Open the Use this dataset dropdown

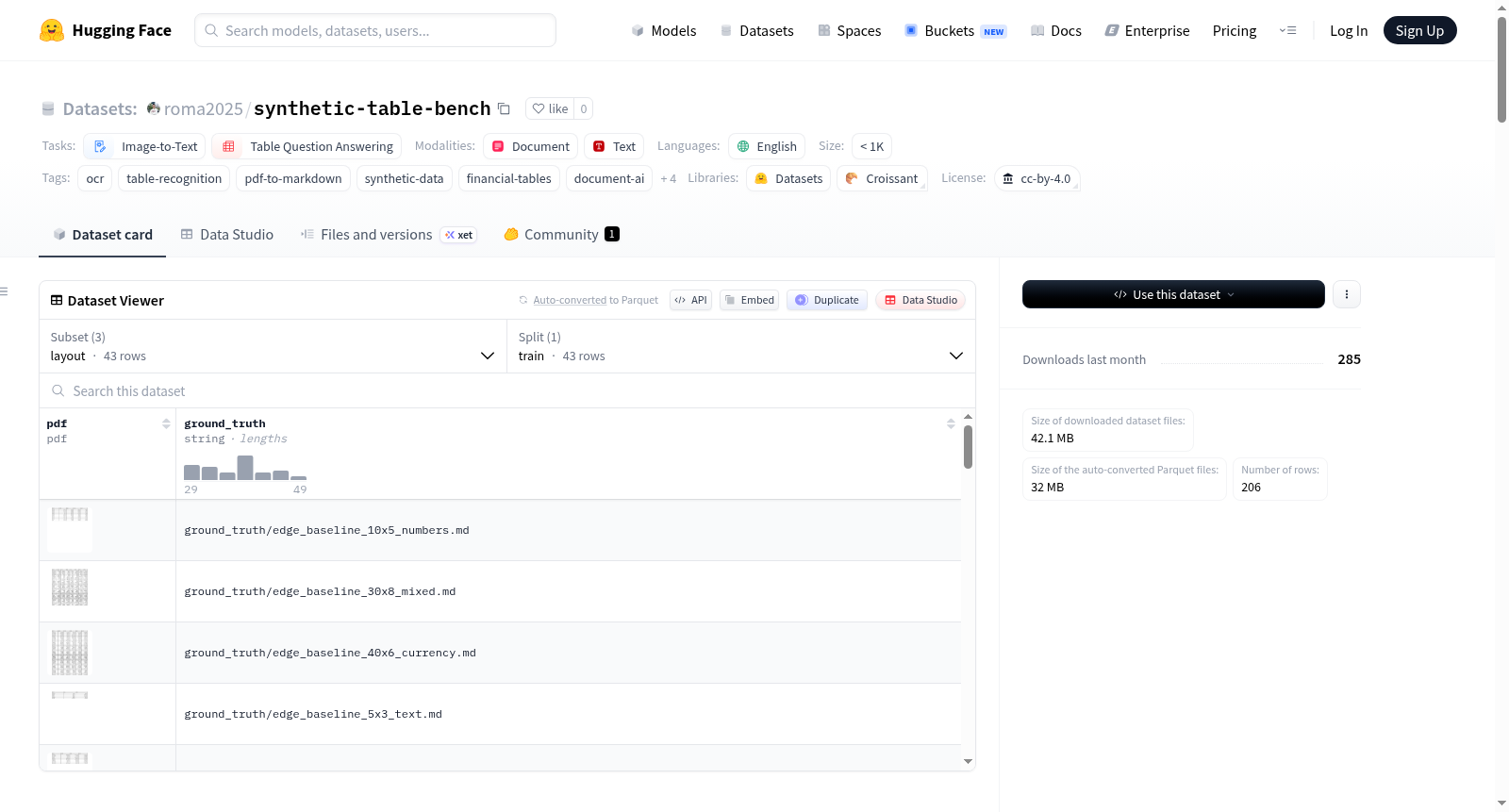pos(1173,294)
